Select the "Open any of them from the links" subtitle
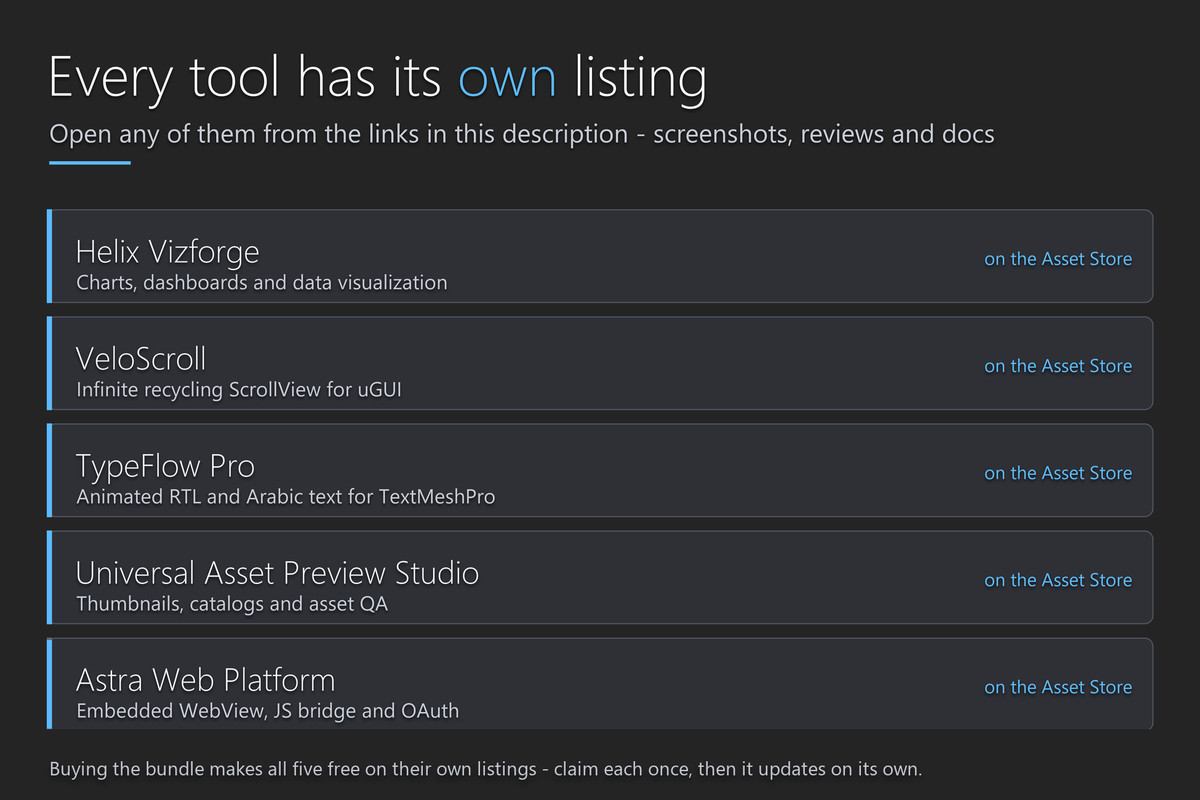Viewport: 1200px width, 800px height. [522, 134]
